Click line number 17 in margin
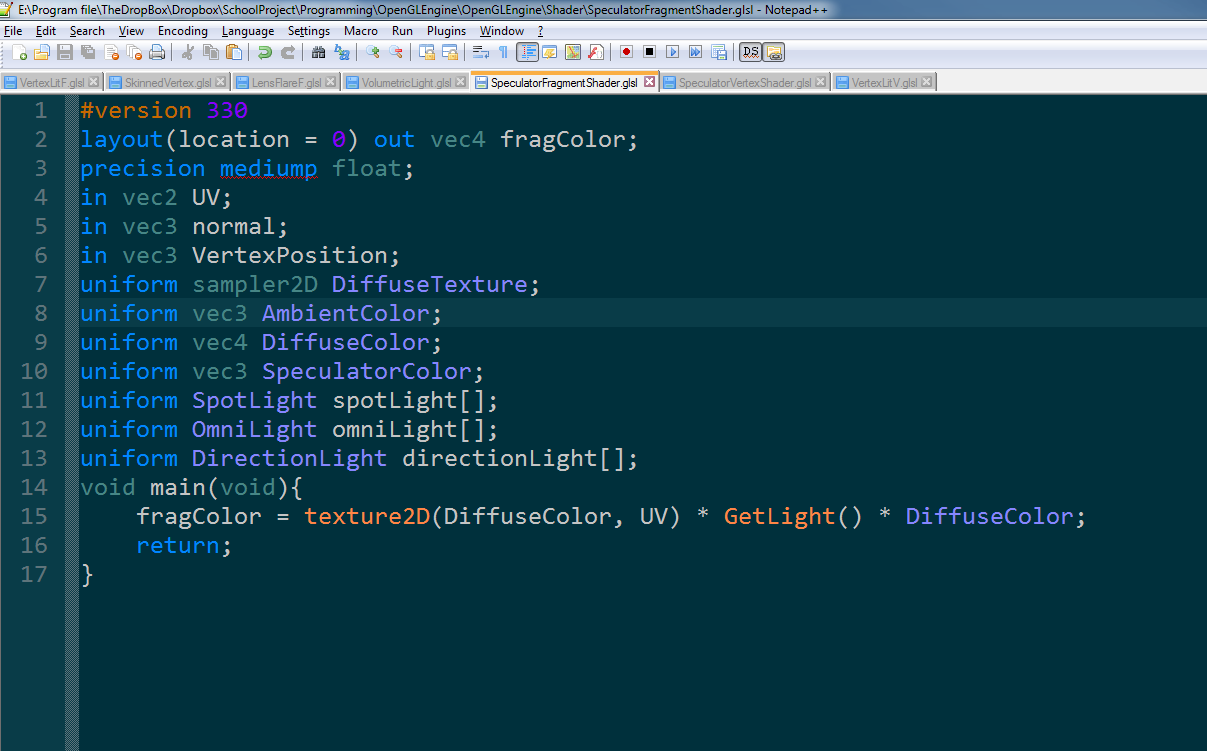 click(34, 575)
